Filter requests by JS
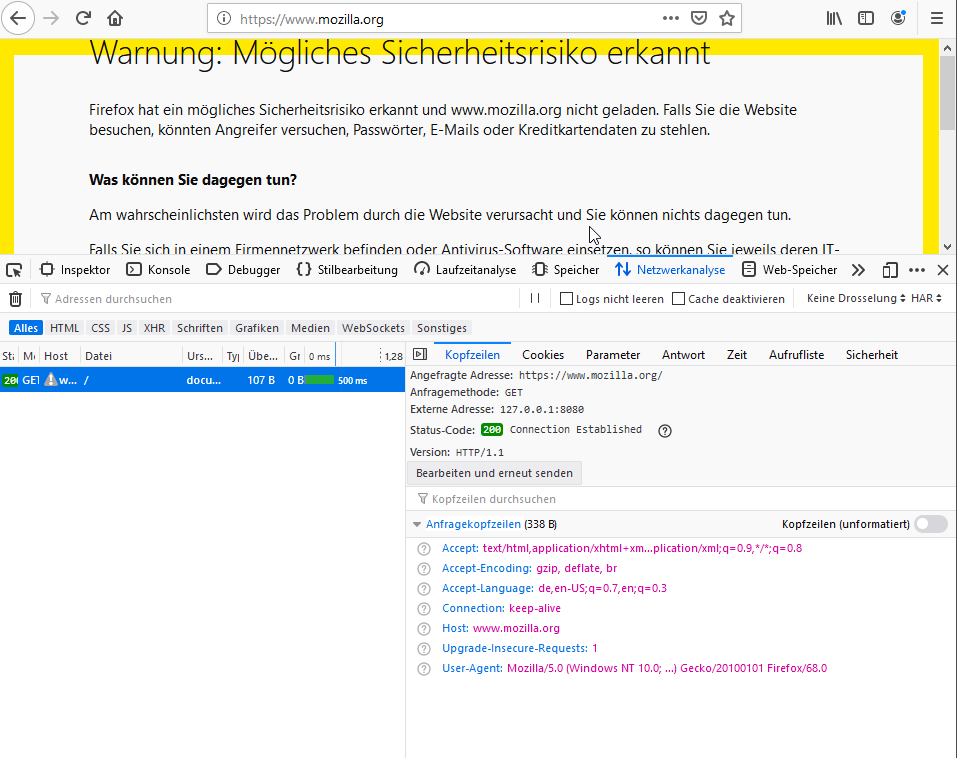The height and width of the screenshot is (758, 957). (126, 328)
